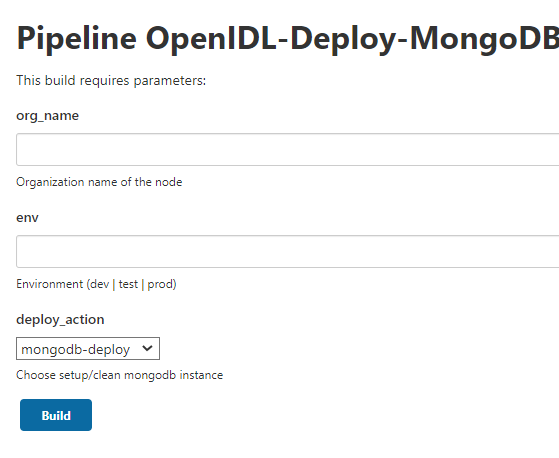Screen dimensions: 559x458
Task: Start the pipeline with the Build button
Action: click(56, 415)
